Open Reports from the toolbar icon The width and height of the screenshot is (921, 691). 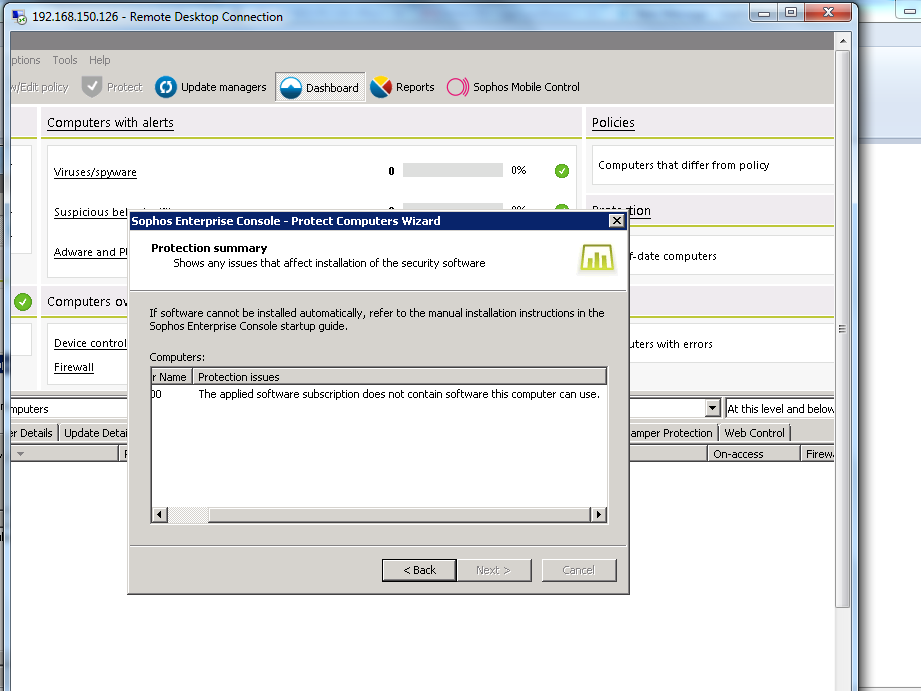(381, 87)
